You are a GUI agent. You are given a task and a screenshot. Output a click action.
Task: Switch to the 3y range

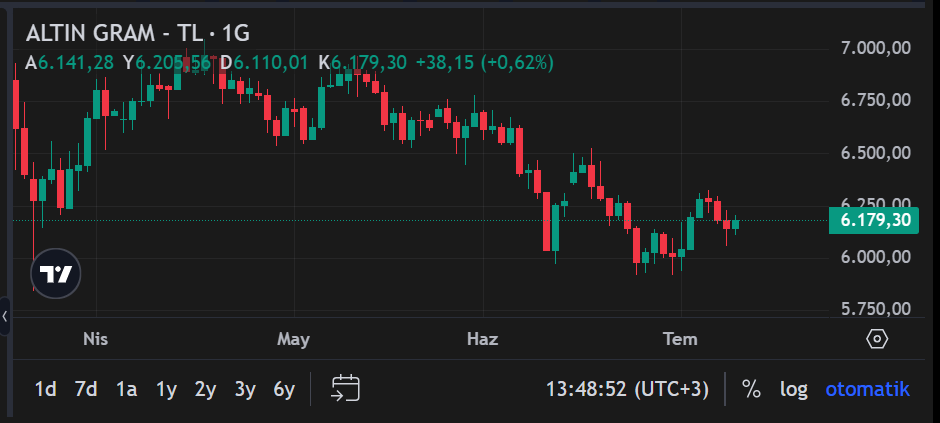(x=245, y=389)
